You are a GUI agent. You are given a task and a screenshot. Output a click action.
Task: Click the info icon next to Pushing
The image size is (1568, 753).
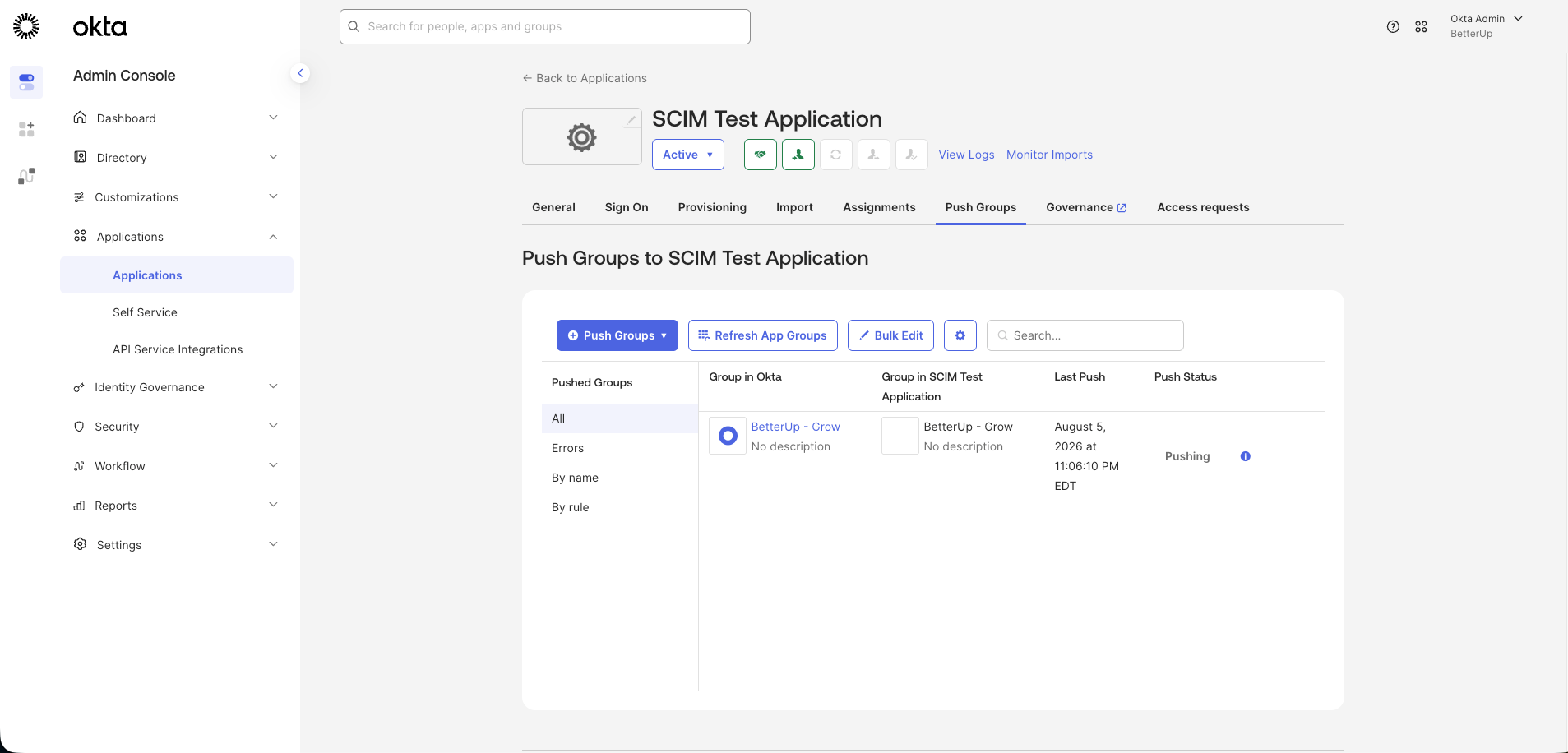(x=1246, y=456)
